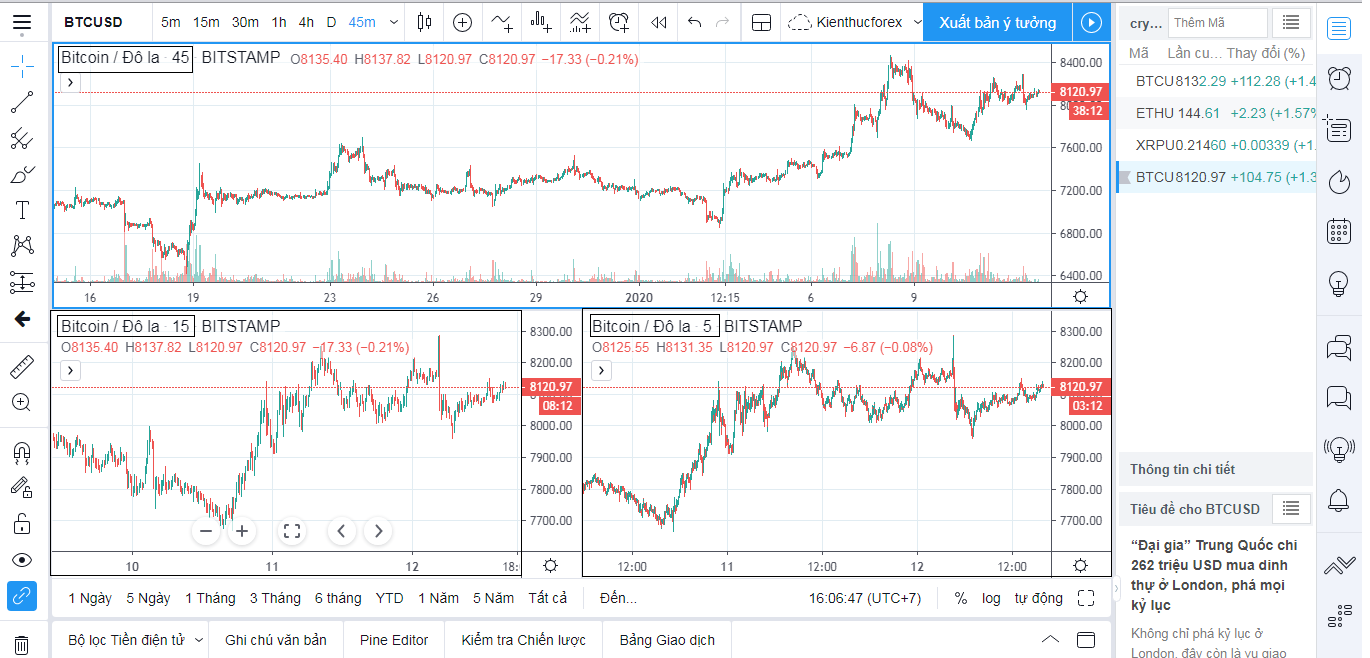This screenshot has width=1370, height=658.
Task: Open the Kienthucforex layout dropdown
Action: (x=856, y=22)
